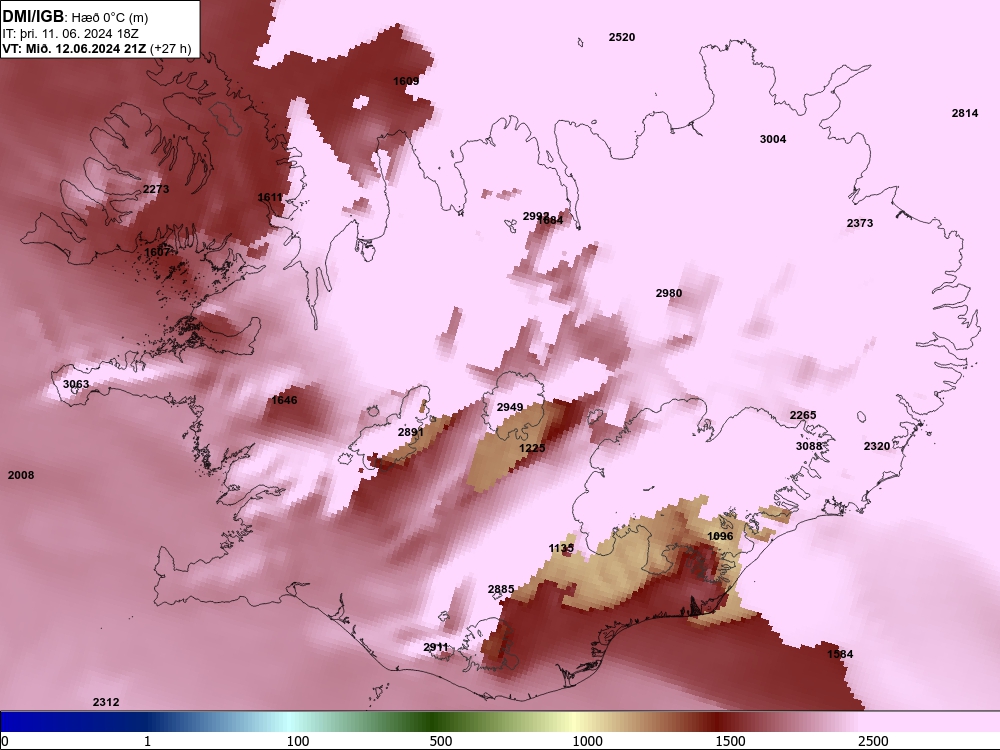Pick the 1096 value on the map
The height and width of the screenshot is (750, 1000).
tap(721, 536)
